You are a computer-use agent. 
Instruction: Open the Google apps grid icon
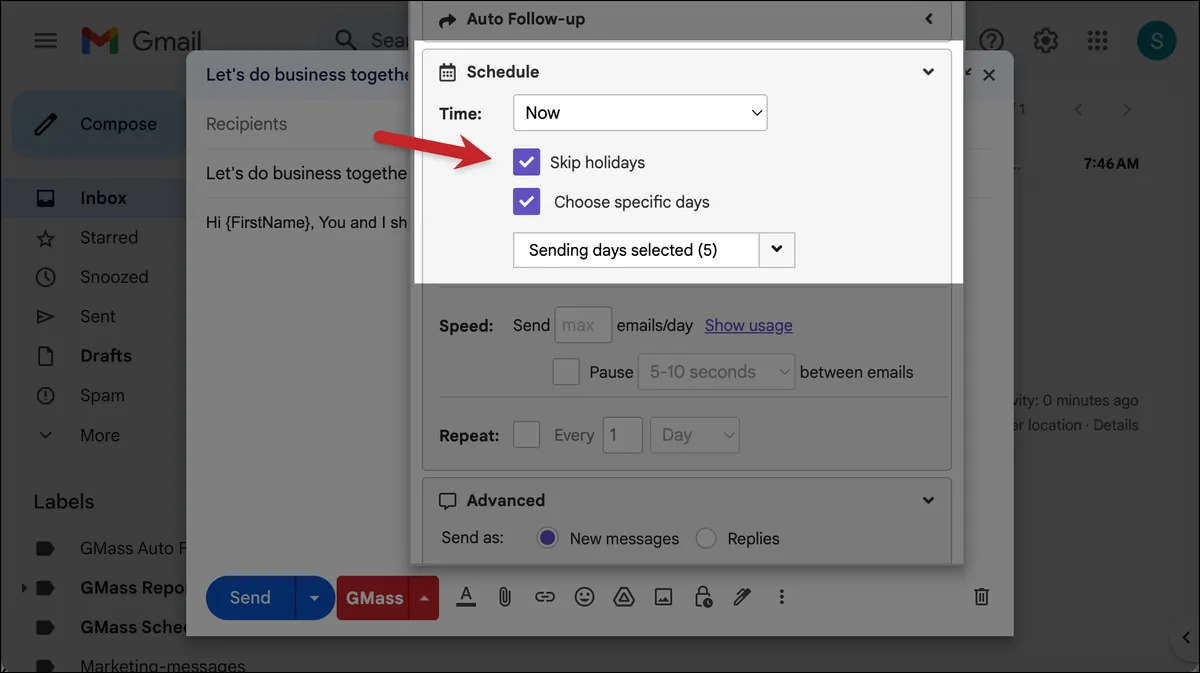(x=1098, y=40)
